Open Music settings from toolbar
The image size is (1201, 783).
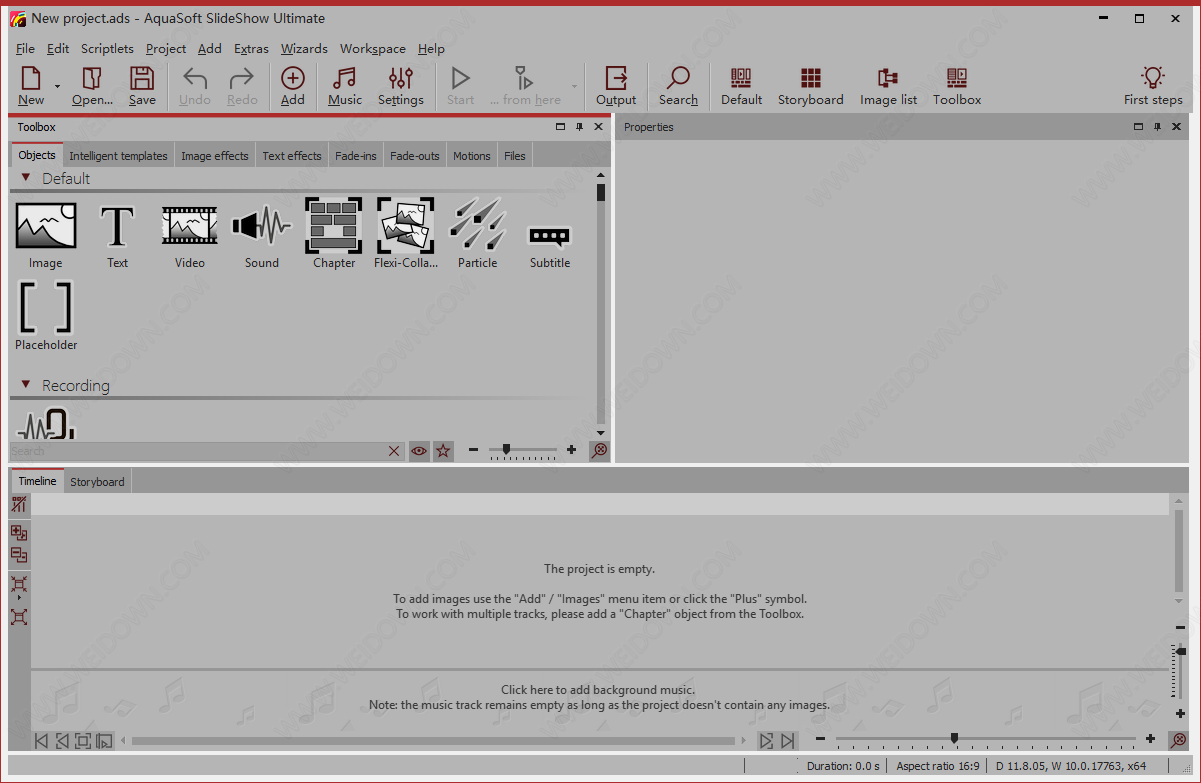345,86
